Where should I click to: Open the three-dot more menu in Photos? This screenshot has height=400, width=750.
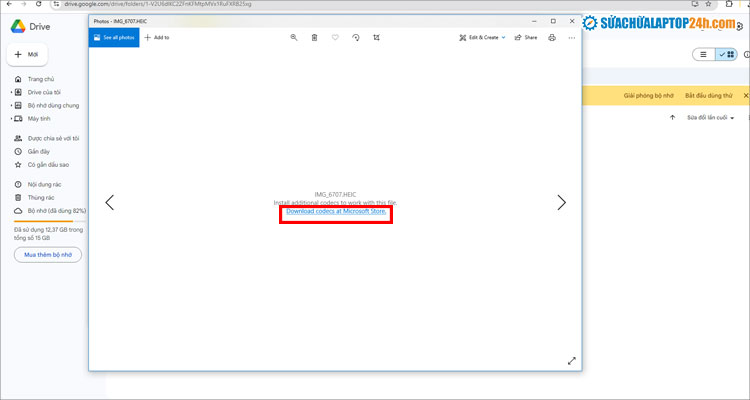[572, 37]
